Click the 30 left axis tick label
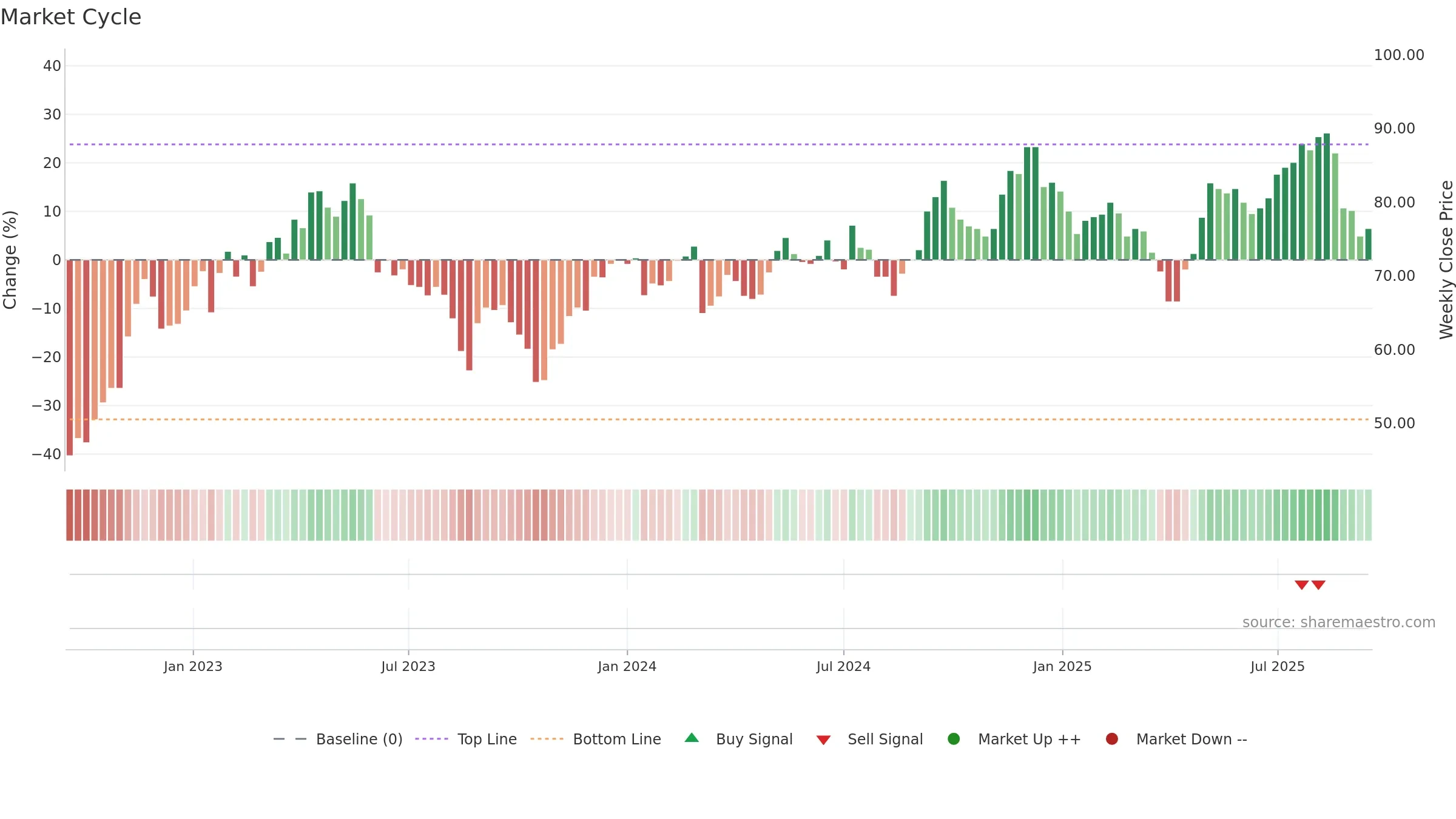The height and width of the screenshot is (819, 1456). pyautogui.click(x=52, y=115)
